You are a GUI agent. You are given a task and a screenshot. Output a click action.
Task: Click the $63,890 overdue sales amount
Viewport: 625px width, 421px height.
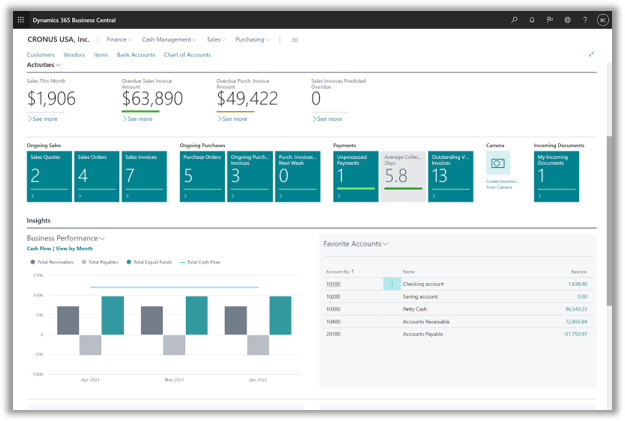152,98
